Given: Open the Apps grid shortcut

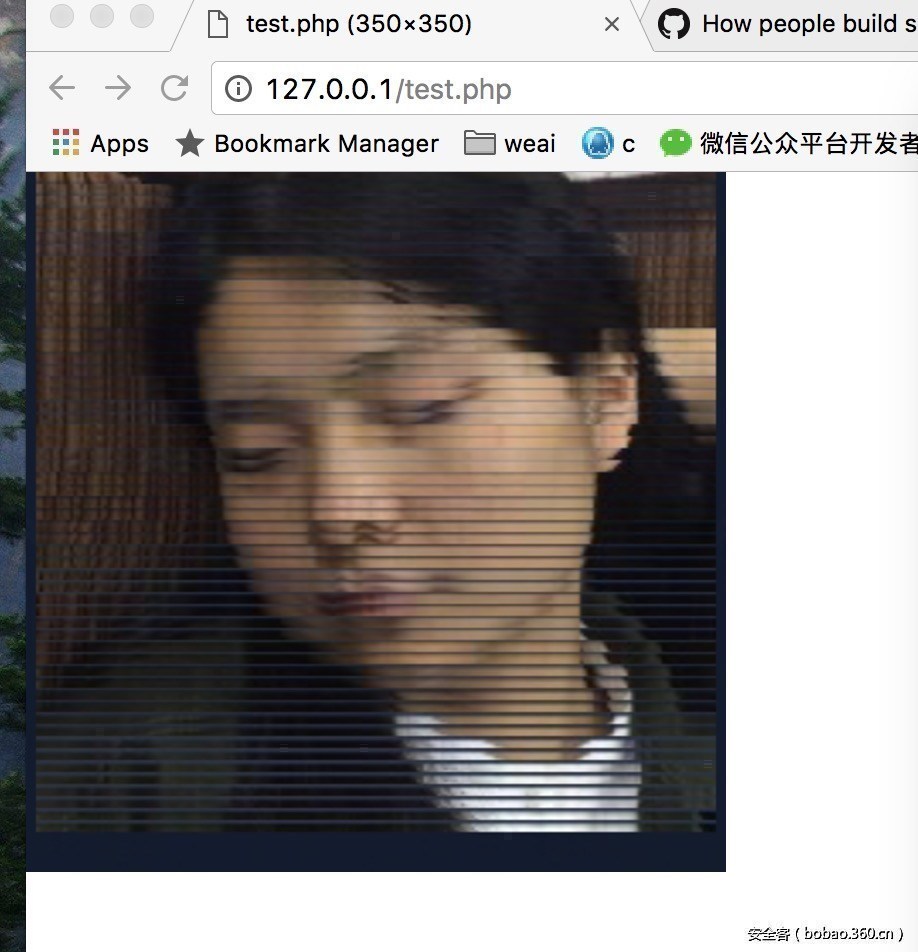Looking at the screenshot, I should pyautogui.click(x=100, y=143).
